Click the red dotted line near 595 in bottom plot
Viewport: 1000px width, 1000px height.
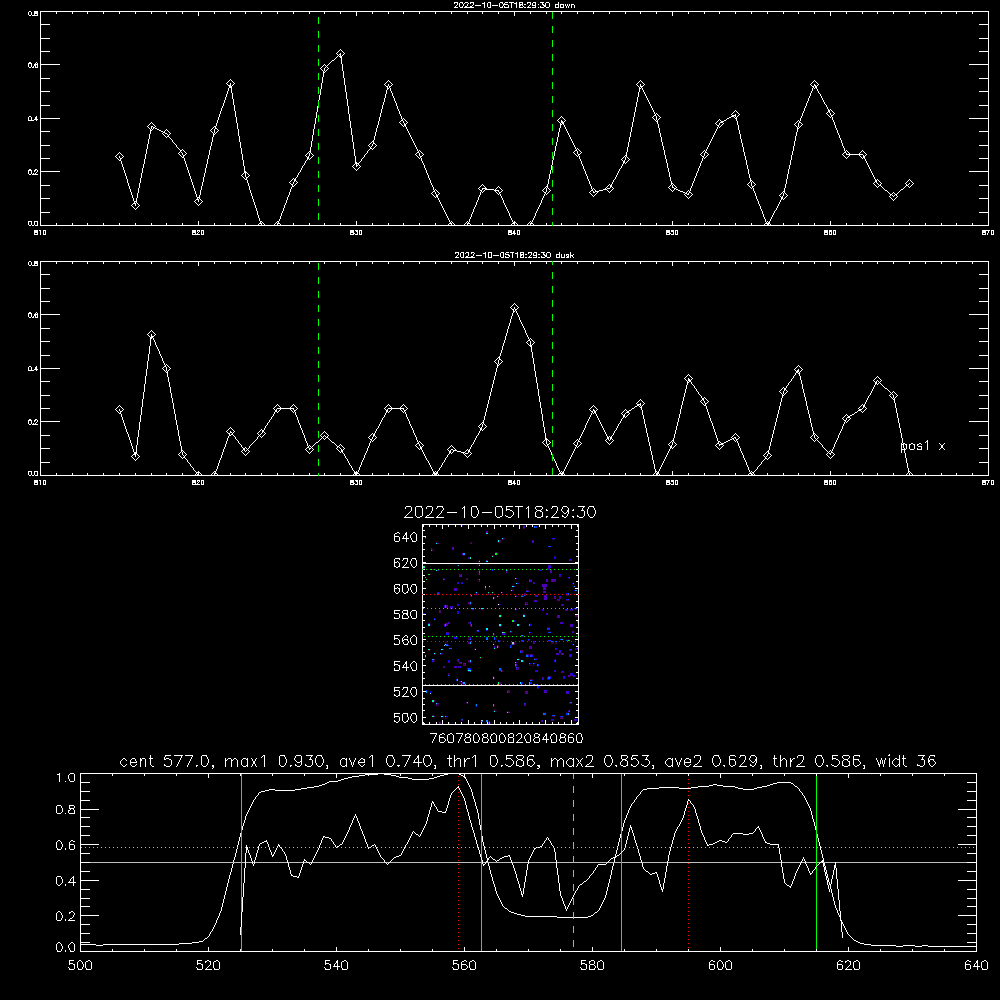689,862
